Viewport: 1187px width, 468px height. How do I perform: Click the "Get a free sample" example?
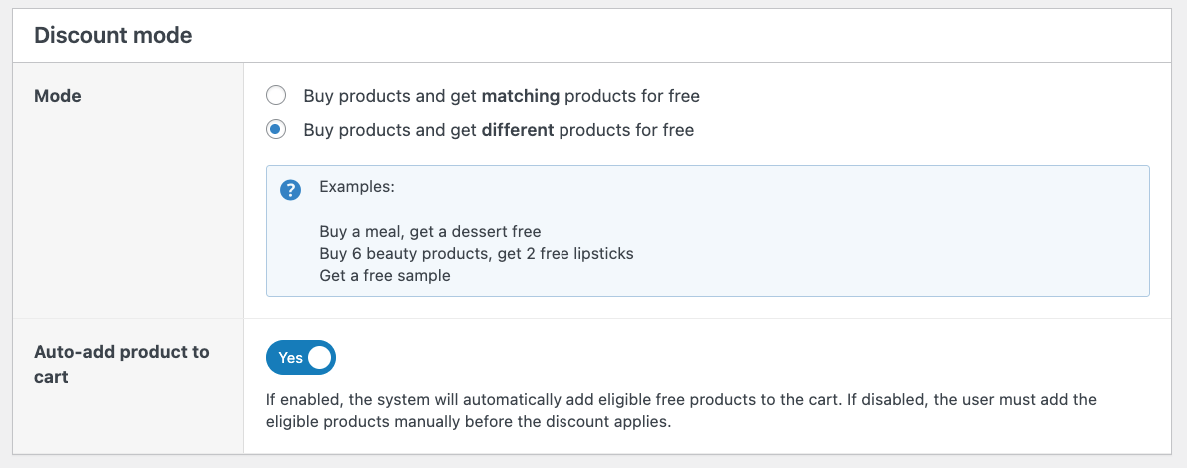(x=385, y=275)
